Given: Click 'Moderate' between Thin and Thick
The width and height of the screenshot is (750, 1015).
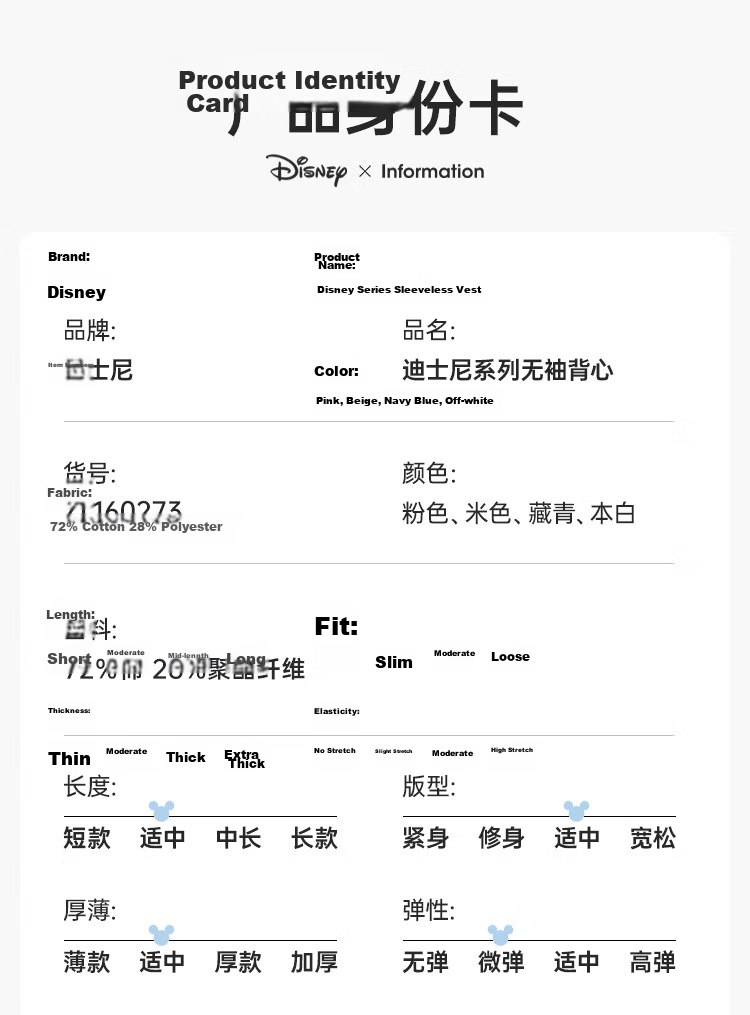Looking at the screenshot, I should (x=126, y=751).
